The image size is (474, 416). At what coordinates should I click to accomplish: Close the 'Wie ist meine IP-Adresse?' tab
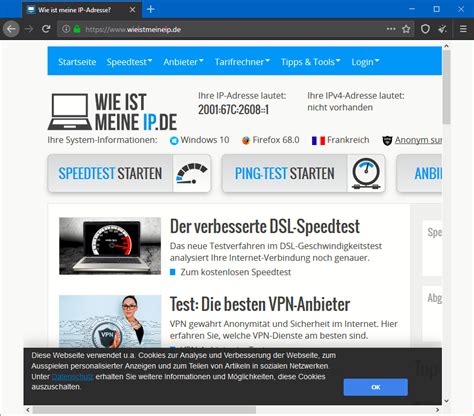point(132,10)
